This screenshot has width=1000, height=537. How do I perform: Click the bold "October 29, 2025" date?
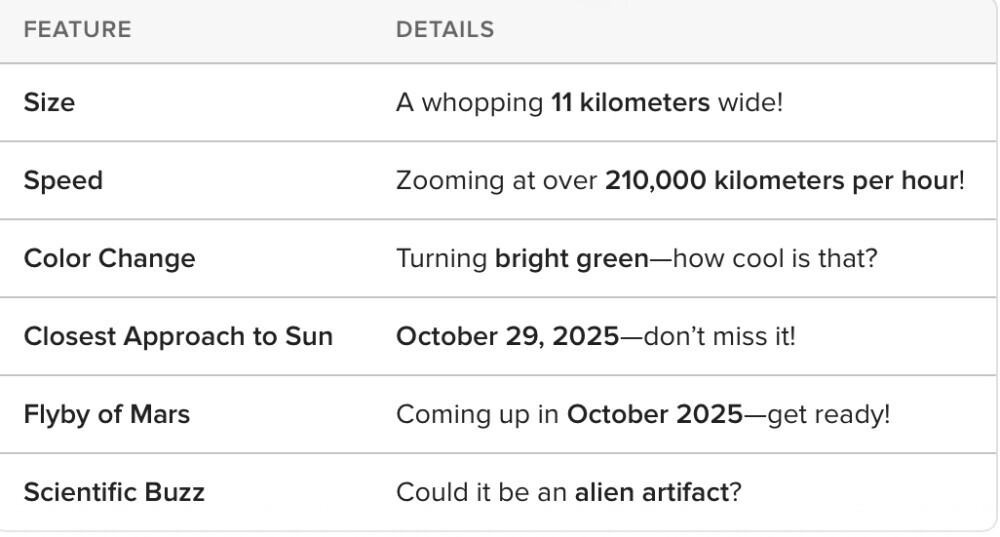tap(507, 336)
